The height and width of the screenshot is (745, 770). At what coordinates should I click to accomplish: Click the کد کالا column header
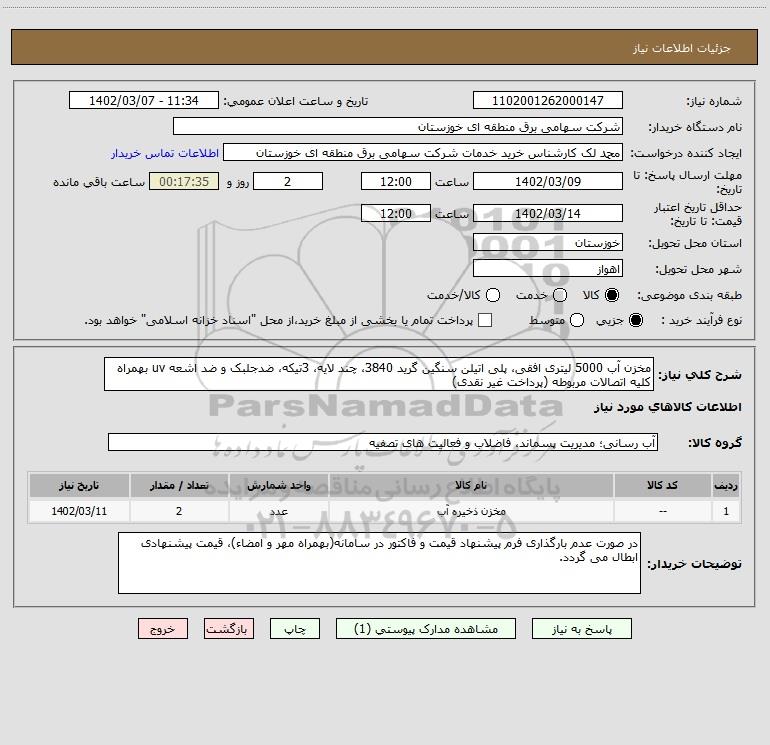662,485
